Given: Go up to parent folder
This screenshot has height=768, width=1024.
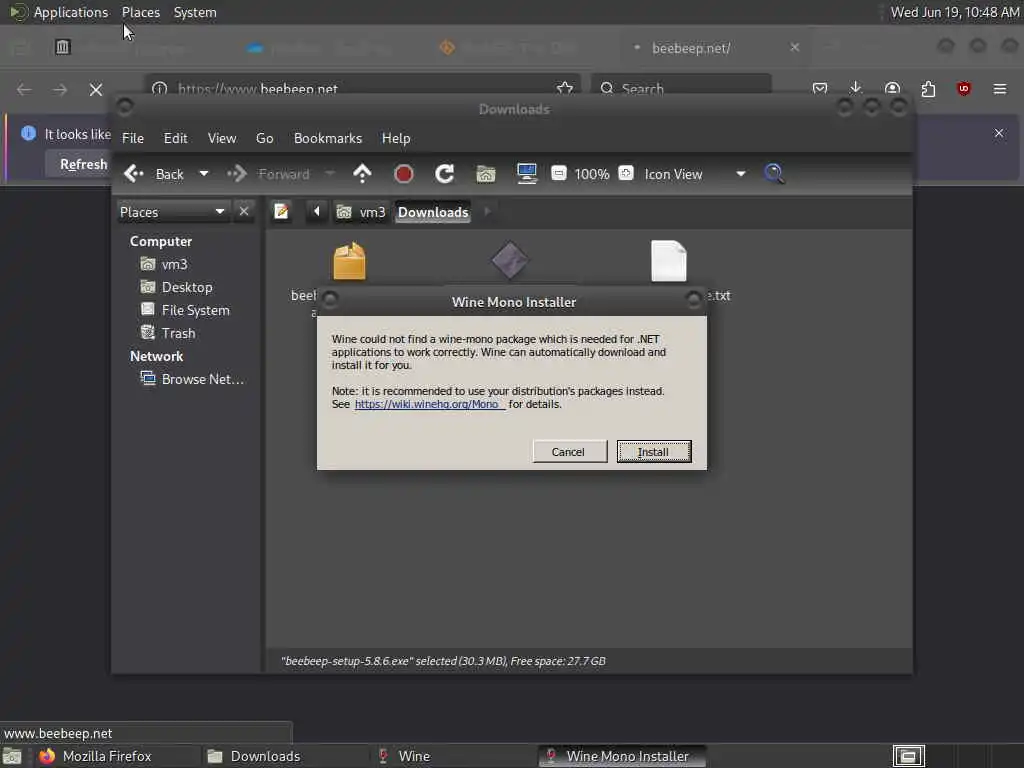Looking at the screenshot, I should pyautogui.click(x=362, y=174).
